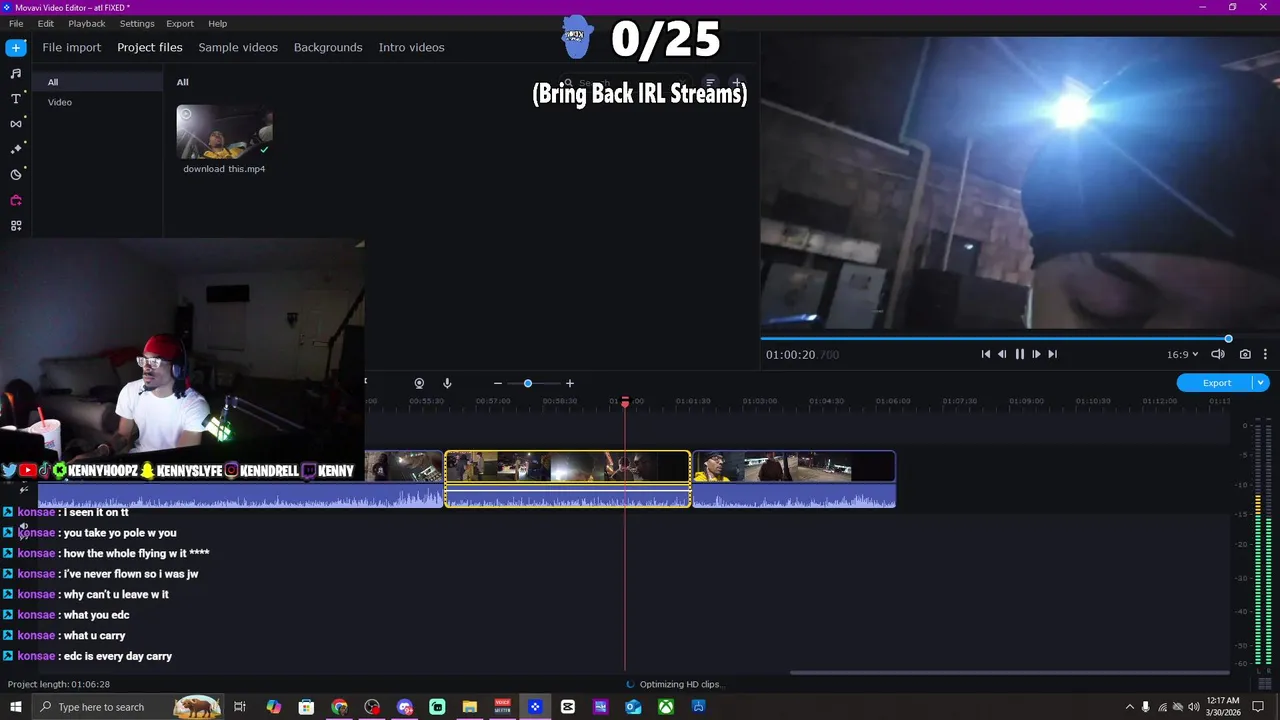Open the Sounds music note panel
Image resolution: width=1280 pixels, height=720 pixels.
16,73
